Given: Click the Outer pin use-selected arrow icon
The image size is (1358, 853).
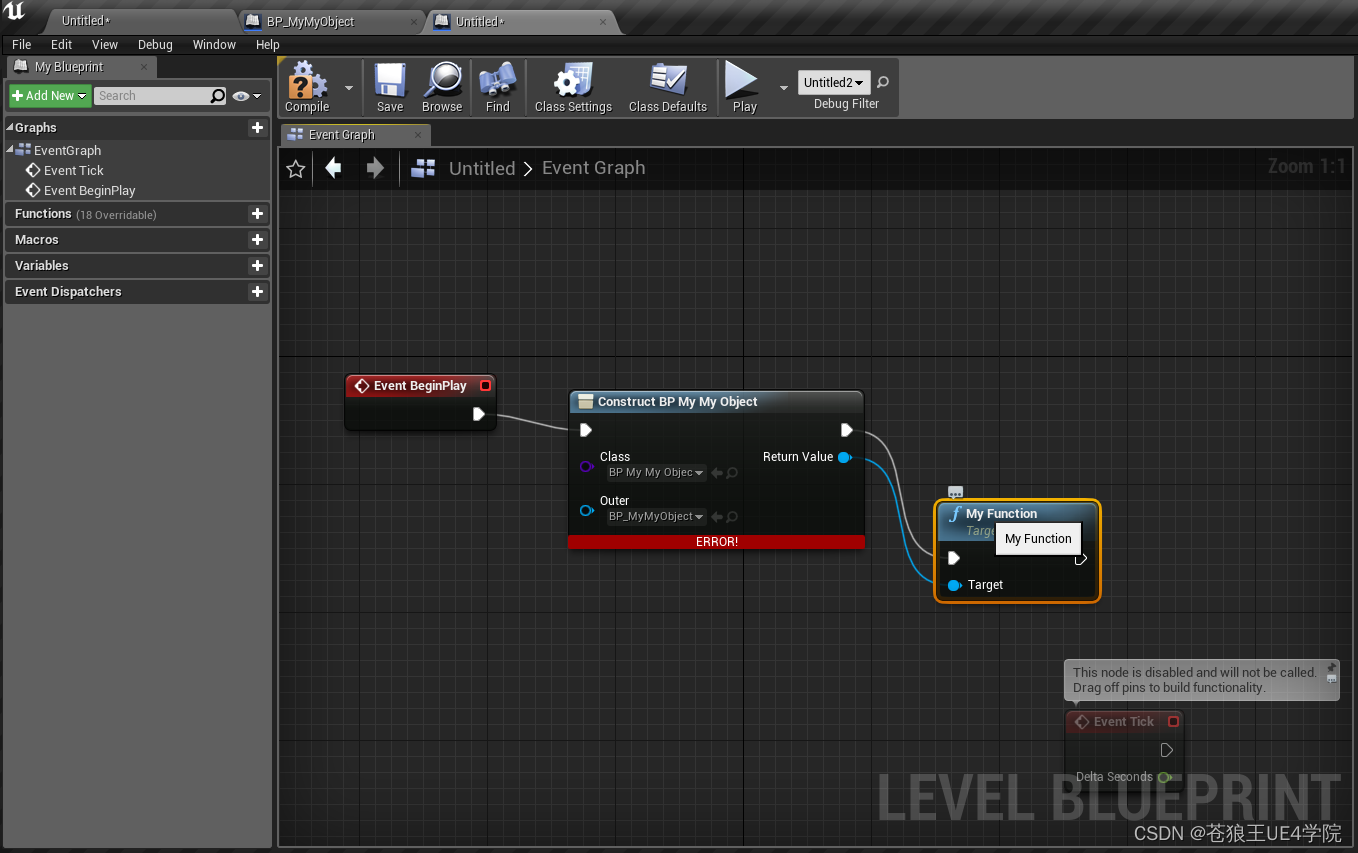Looking at the screenshot, I should click(717, 517).
